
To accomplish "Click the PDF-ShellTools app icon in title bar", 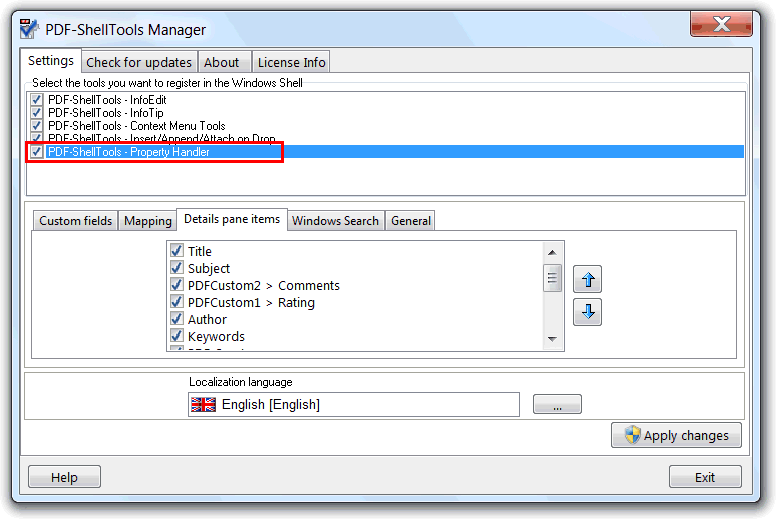I will (x=29, y=29).
